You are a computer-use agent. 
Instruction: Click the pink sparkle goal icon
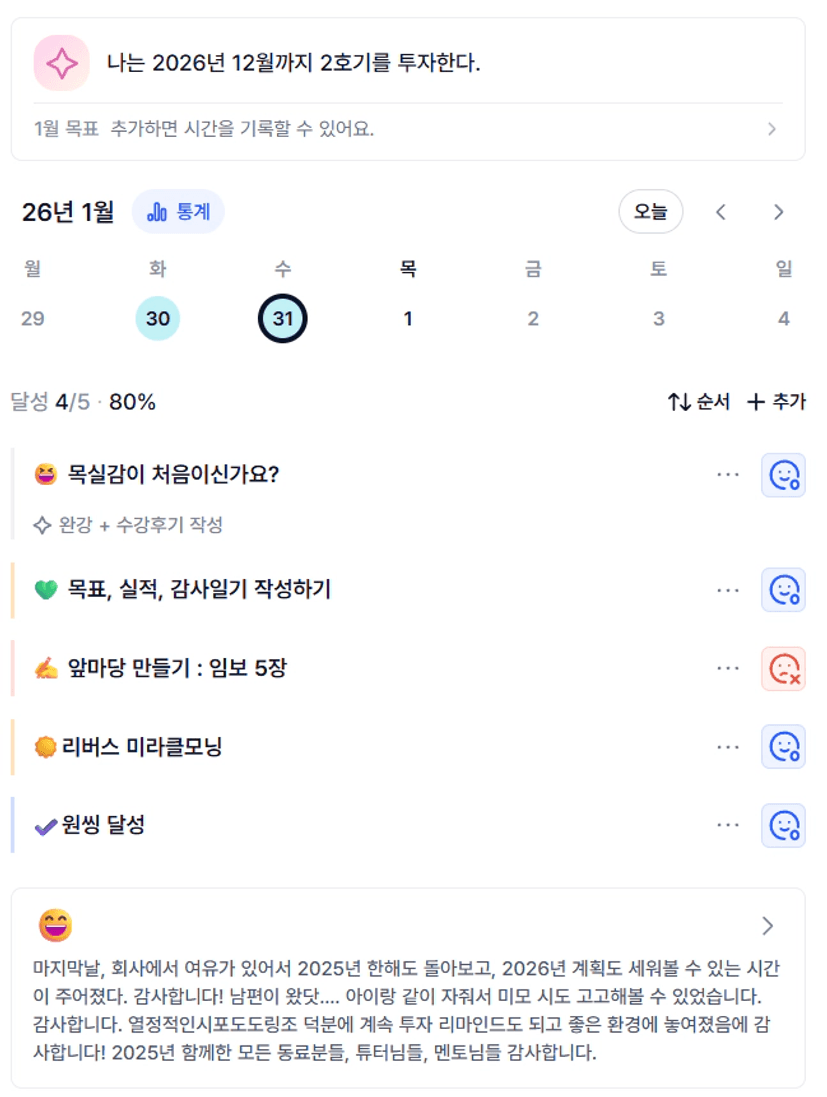pyautogui.click(x=62, y=63)
